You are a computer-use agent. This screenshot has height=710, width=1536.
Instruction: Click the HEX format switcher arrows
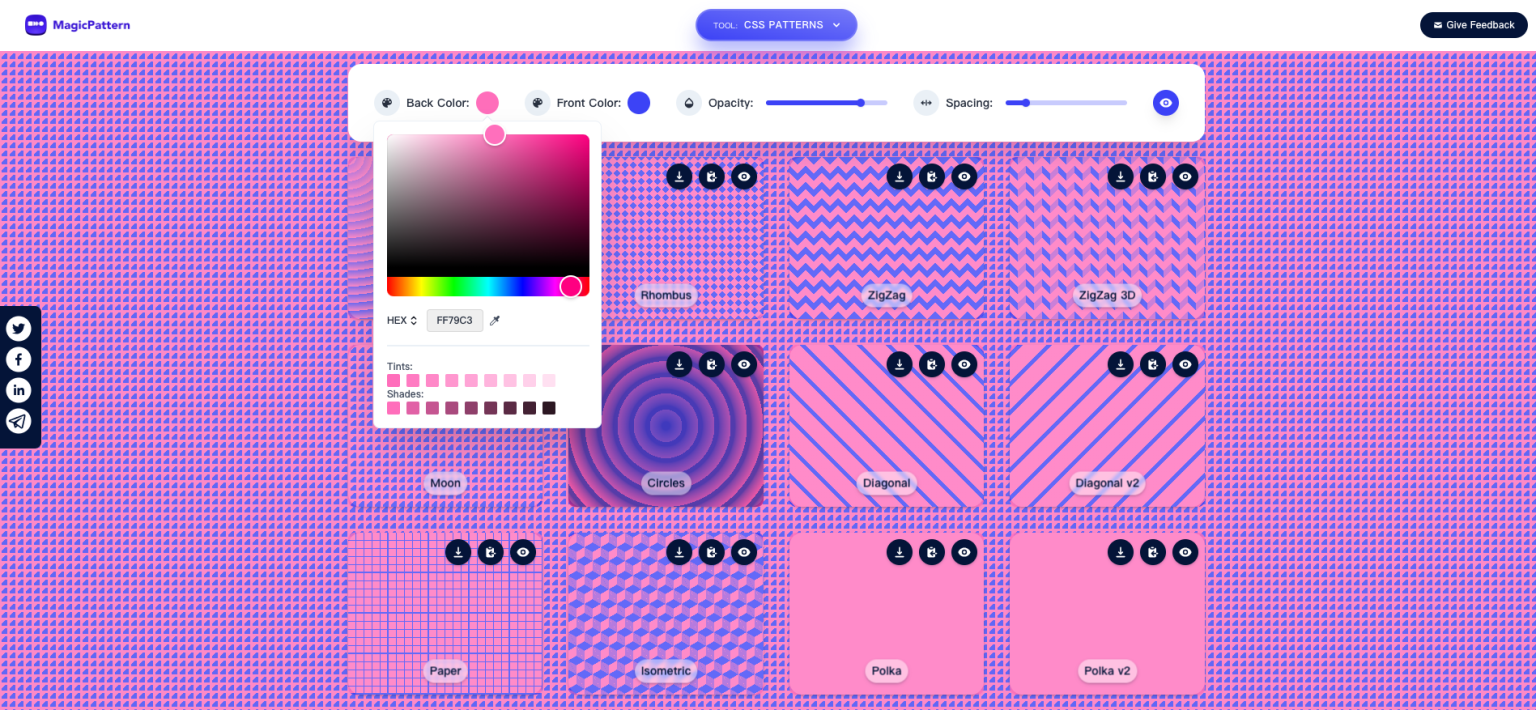(x=412, y=320)
